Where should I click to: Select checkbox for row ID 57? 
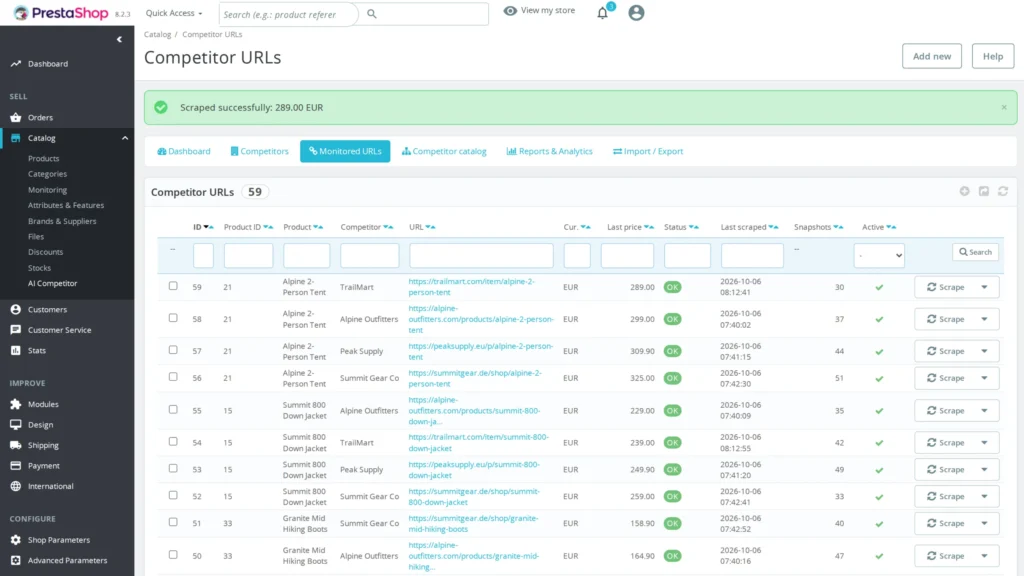click(173, 350)
